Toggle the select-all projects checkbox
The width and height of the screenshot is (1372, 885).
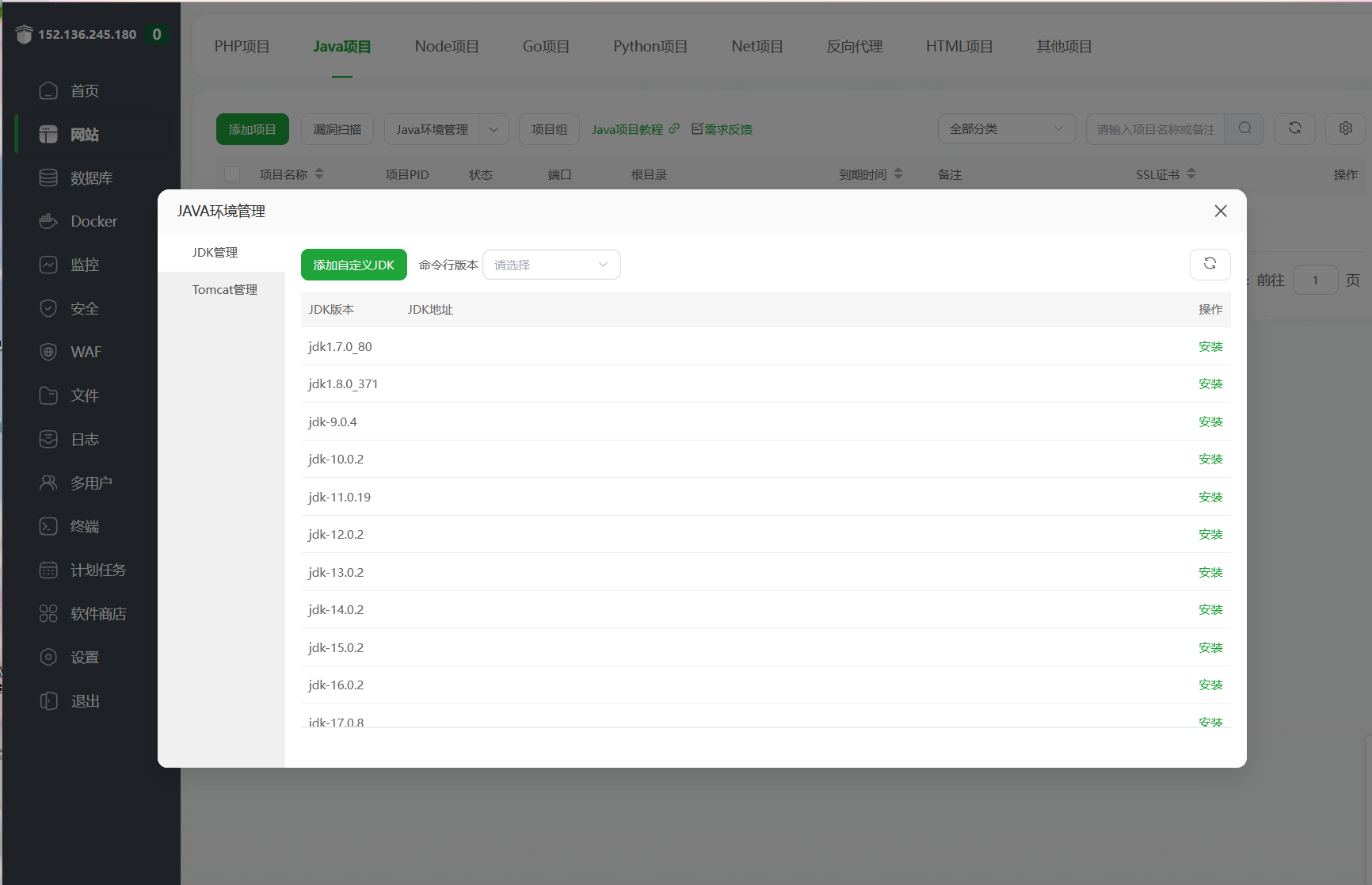[x=232, y=174]
